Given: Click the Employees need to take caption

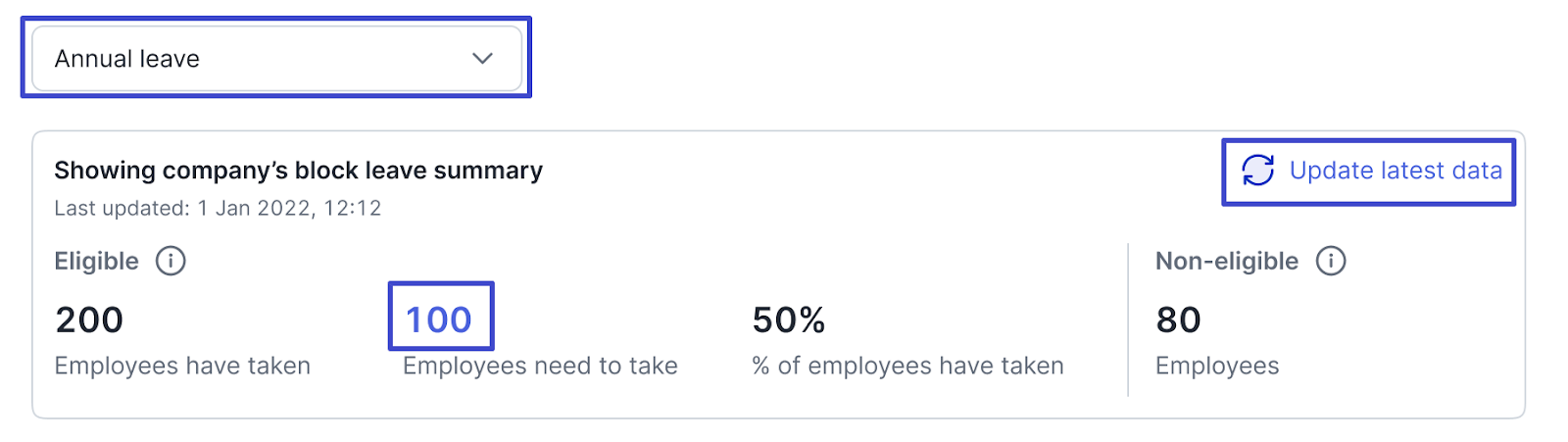Looking at the screenshot, I should tap(540, 366).
